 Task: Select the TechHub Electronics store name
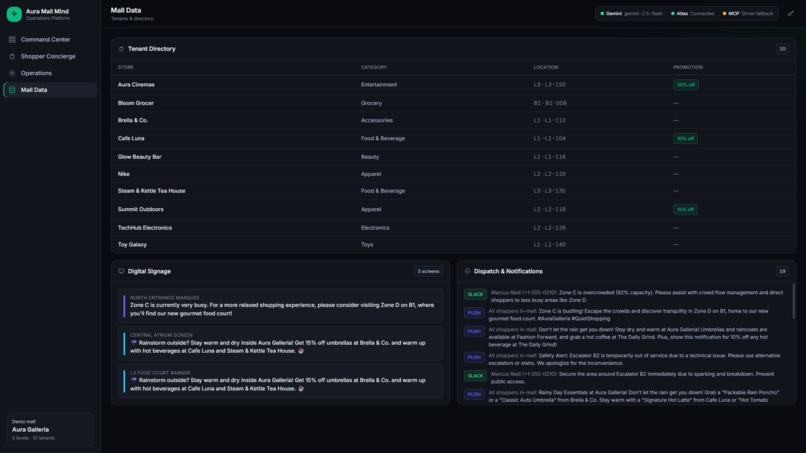click(x=144, y=228)
